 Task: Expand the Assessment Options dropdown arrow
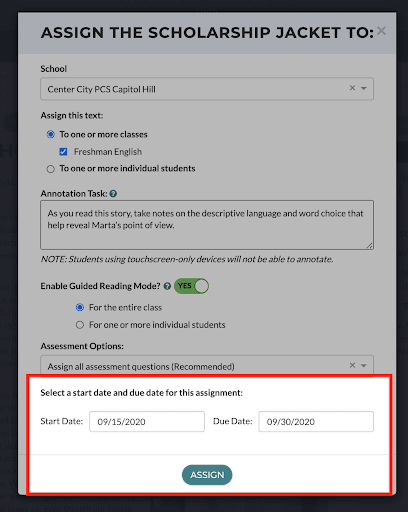[364, 366]
